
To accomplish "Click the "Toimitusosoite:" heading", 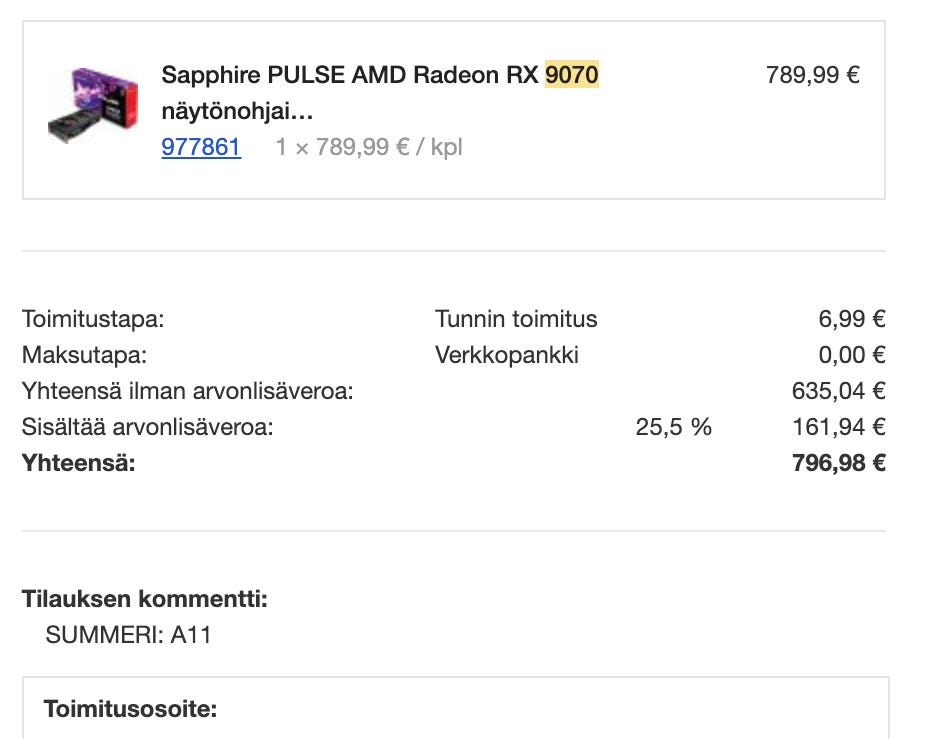I will (x=130, y=709).
